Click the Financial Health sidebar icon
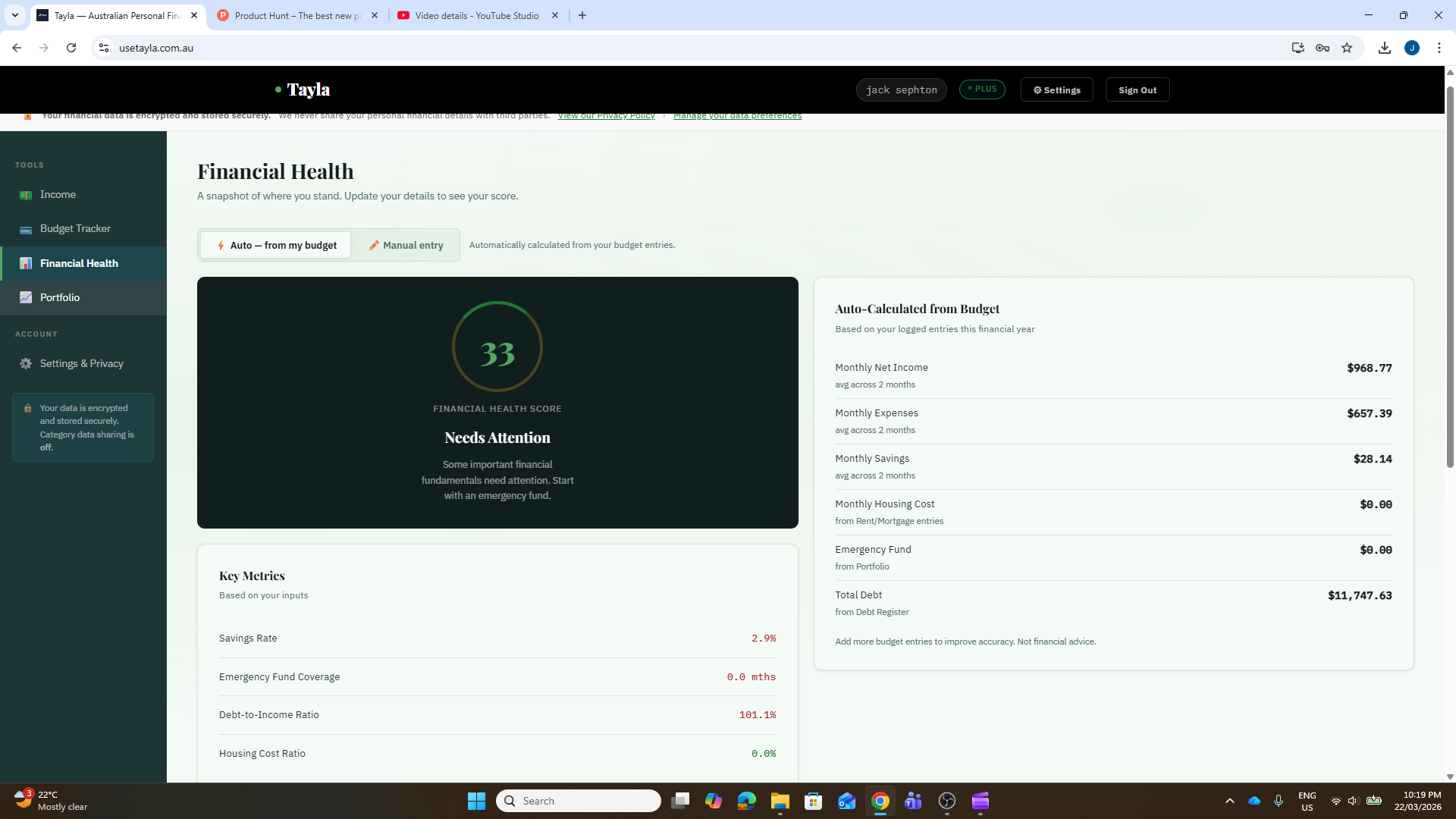The height and width of the screenshot is (819, 1456). [x=26, y=263]
